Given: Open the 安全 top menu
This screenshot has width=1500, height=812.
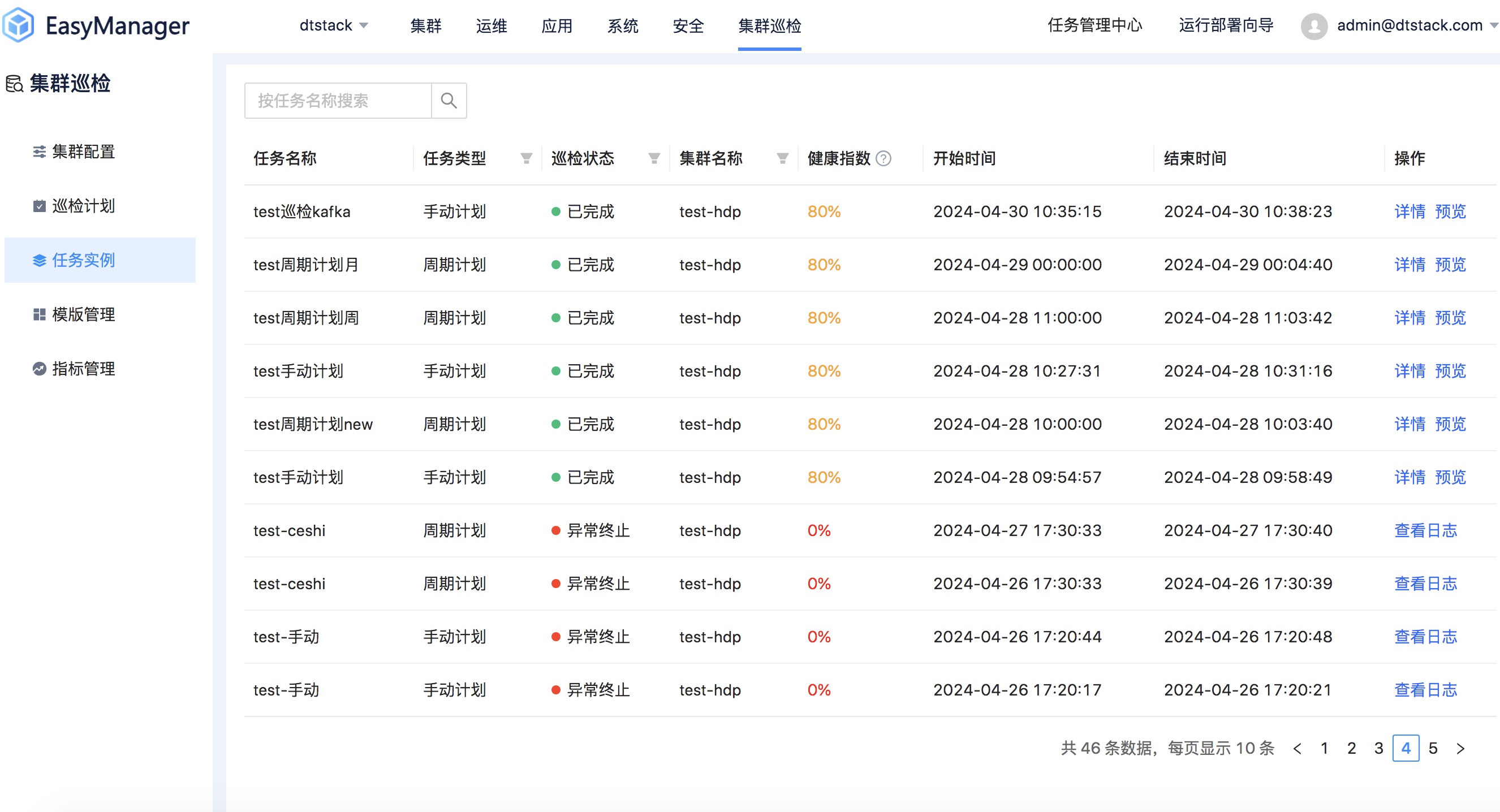Looking at the screenshot, I should click(x=688, y=25).
